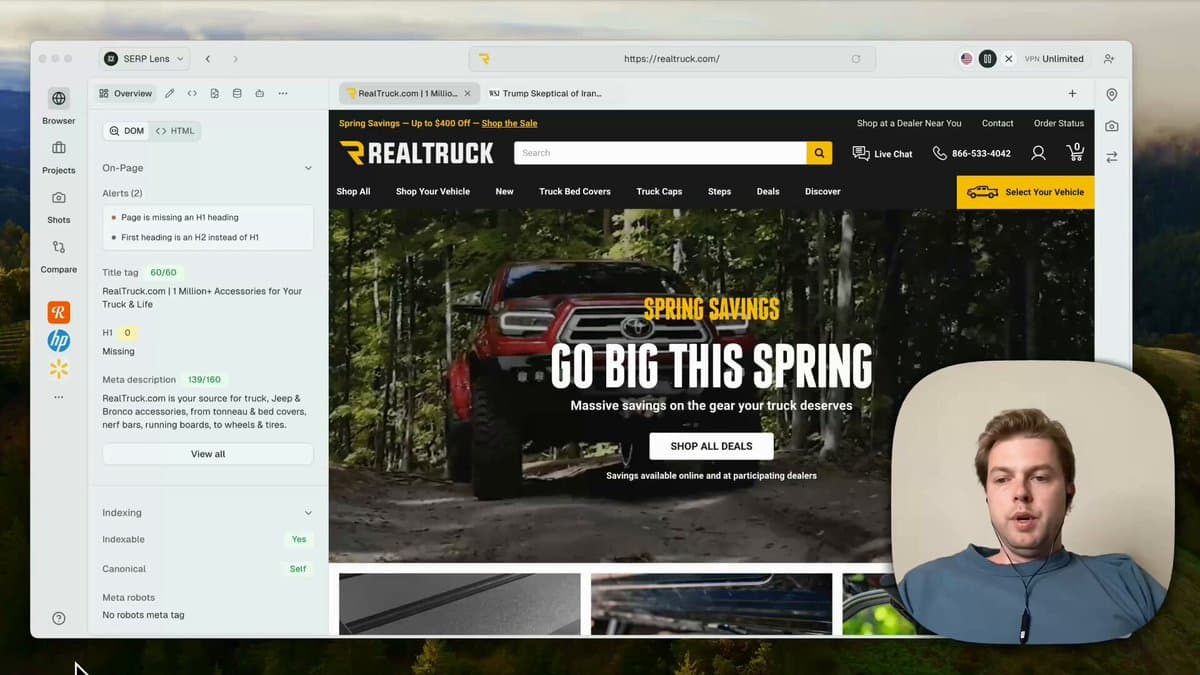This screenshot has width=1200, height=675.
Task: Open Truck Caps menu
Action: point(659,191)
